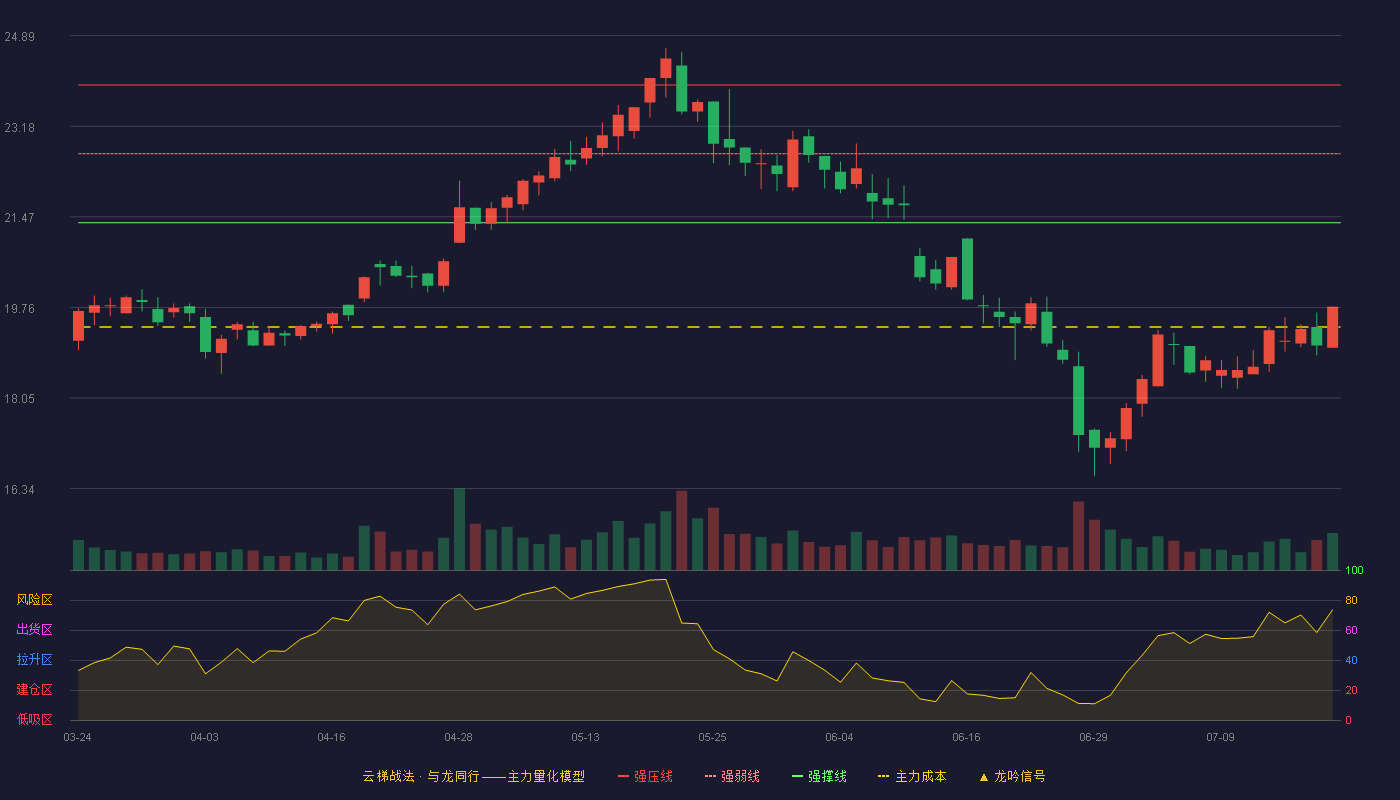
Task: Click the 07-09 date label
Action: (1220, 737)
